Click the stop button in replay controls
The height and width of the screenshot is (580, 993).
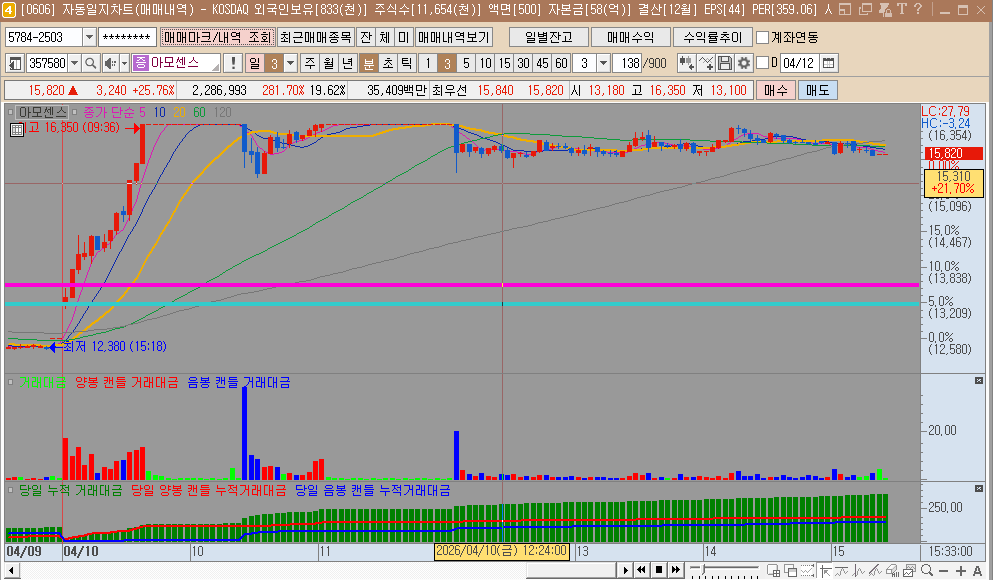659,570
